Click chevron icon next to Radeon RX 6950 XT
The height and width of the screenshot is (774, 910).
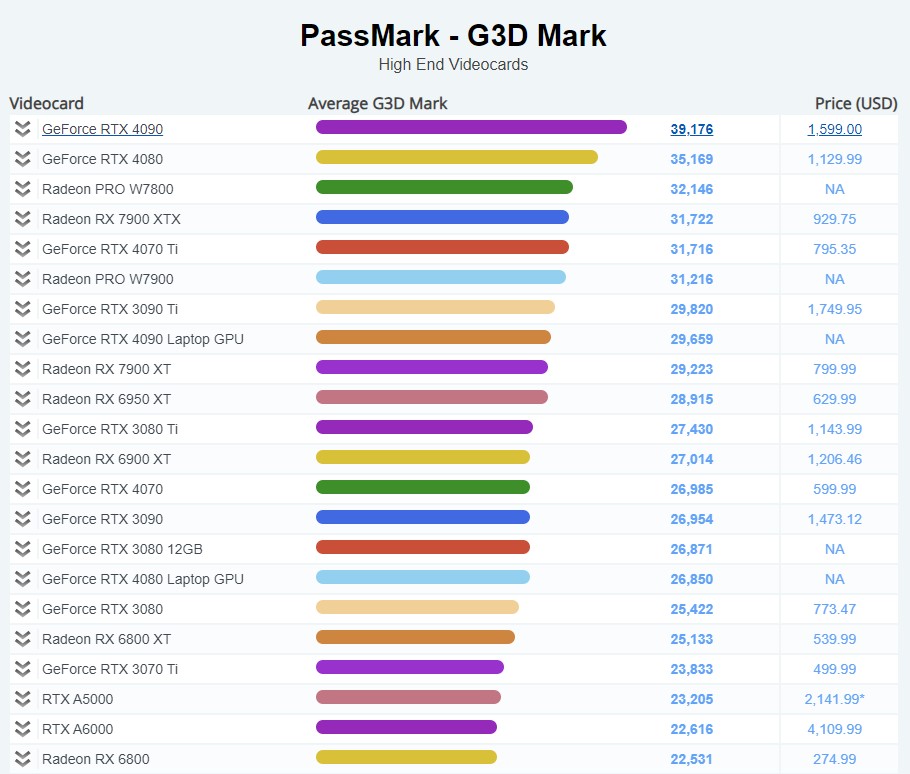click(x=22, y=399)
